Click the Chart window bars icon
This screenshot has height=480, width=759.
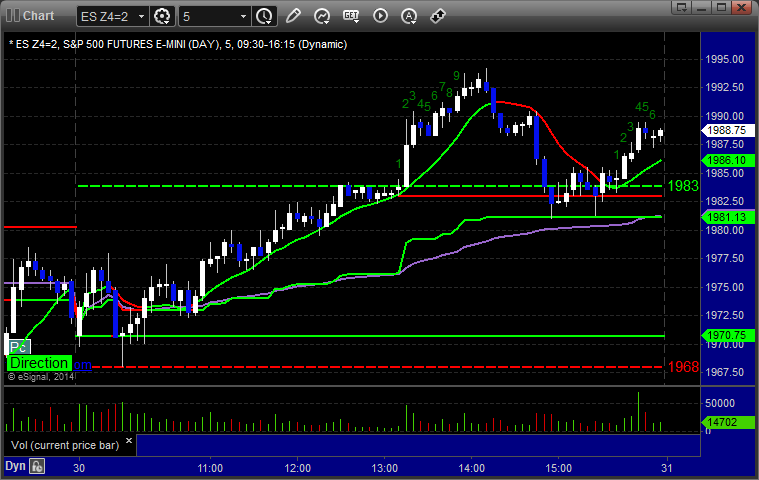point(13,15)
